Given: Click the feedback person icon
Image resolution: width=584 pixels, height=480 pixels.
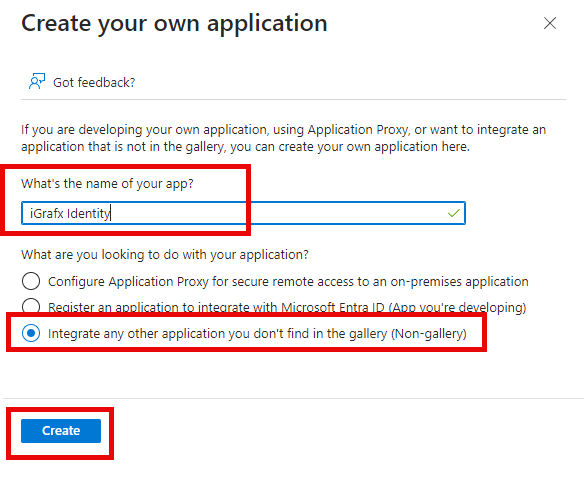Looking at the screenshot, I should (36, 82).
